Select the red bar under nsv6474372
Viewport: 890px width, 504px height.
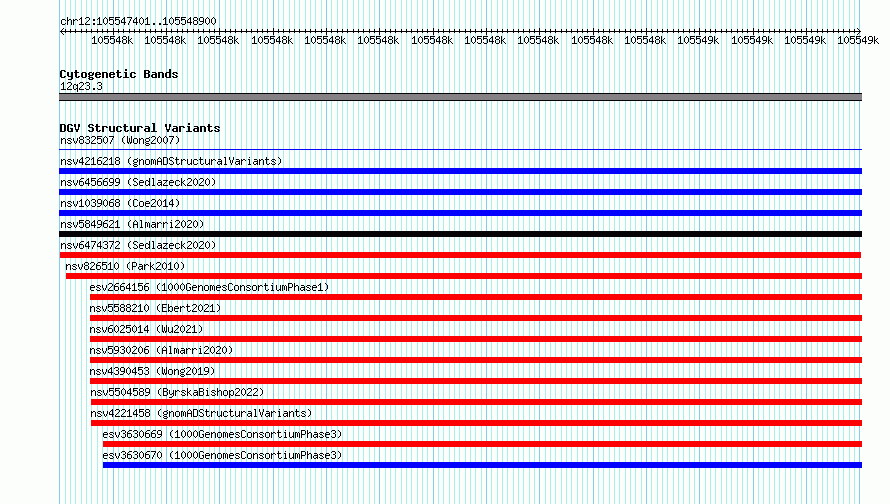point(460,255)
